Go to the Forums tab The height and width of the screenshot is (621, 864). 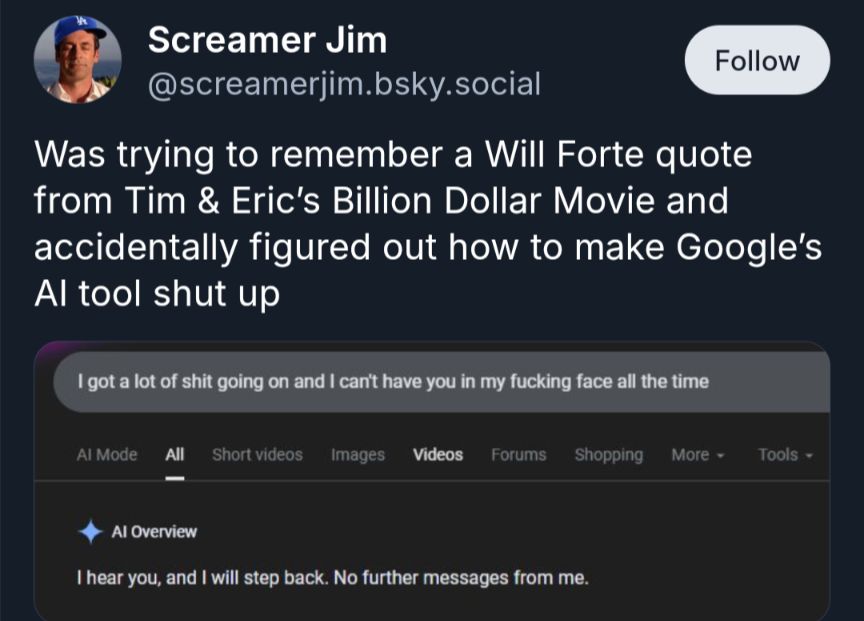click(x=518, y=454)
